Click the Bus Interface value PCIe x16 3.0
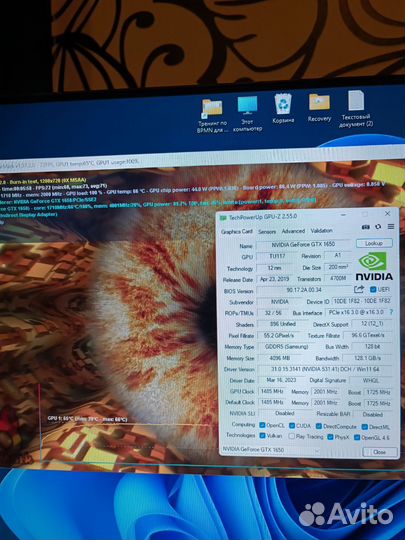This screenshot has width=405, height=540. pyautogui.click(x=356, y=312)
